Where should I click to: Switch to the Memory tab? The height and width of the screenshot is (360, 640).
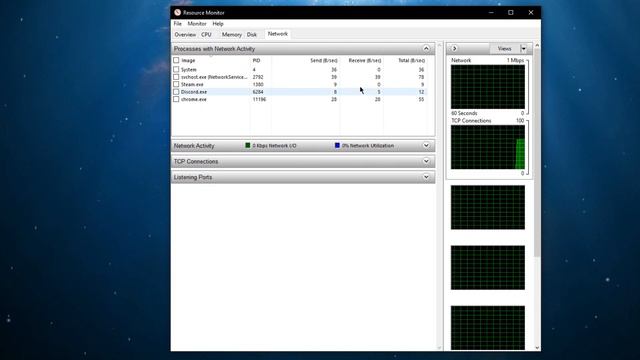(231, 35)
